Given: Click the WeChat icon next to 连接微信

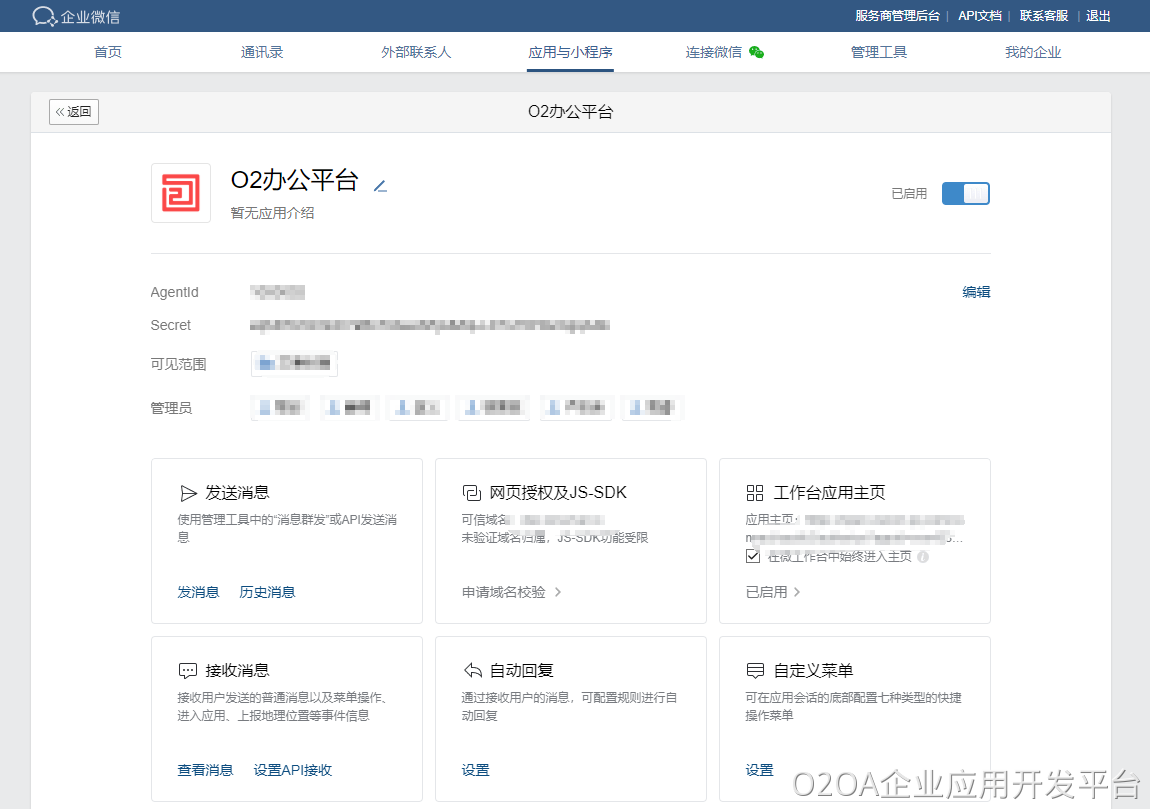Looking at the screenshot, I should pyautogui.click(x=756, y=52).
